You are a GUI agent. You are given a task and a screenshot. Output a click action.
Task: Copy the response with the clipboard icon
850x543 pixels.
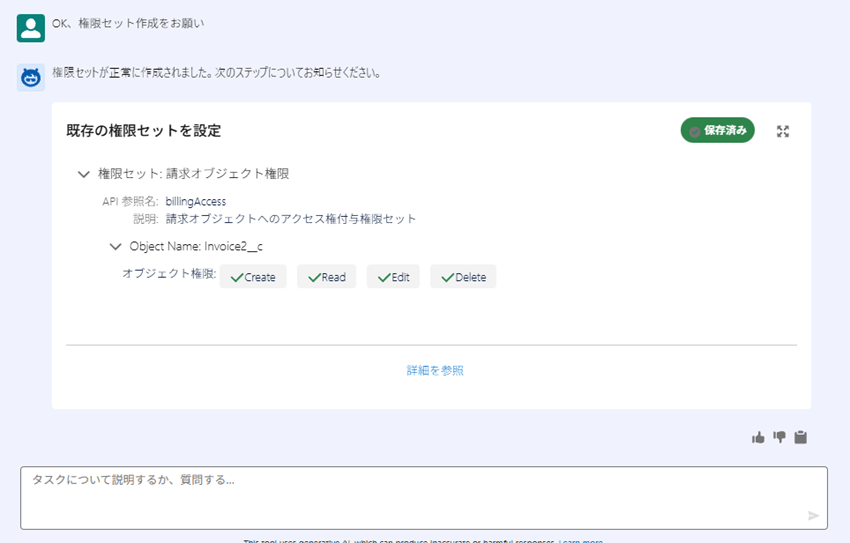point(800,437)
